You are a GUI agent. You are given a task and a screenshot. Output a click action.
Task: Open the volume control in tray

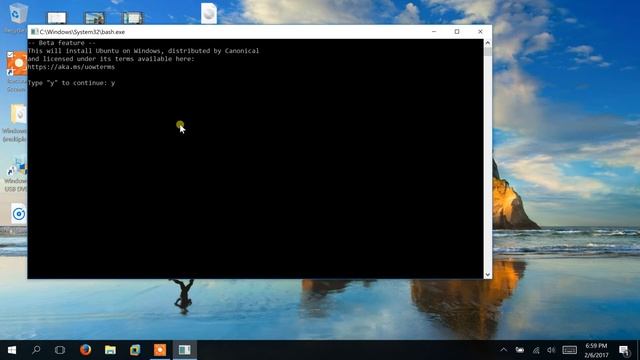pos(551,350)
